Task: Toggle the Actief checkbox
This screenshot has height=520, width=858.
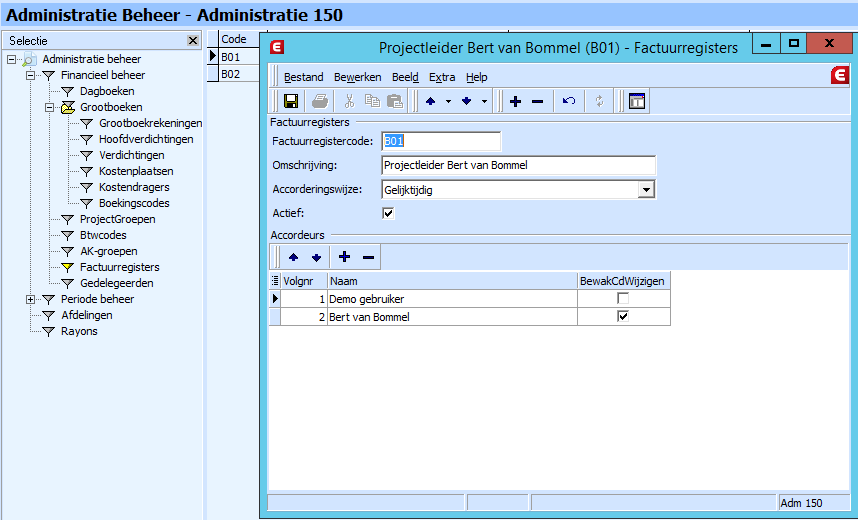Action: tap(388, 213)
